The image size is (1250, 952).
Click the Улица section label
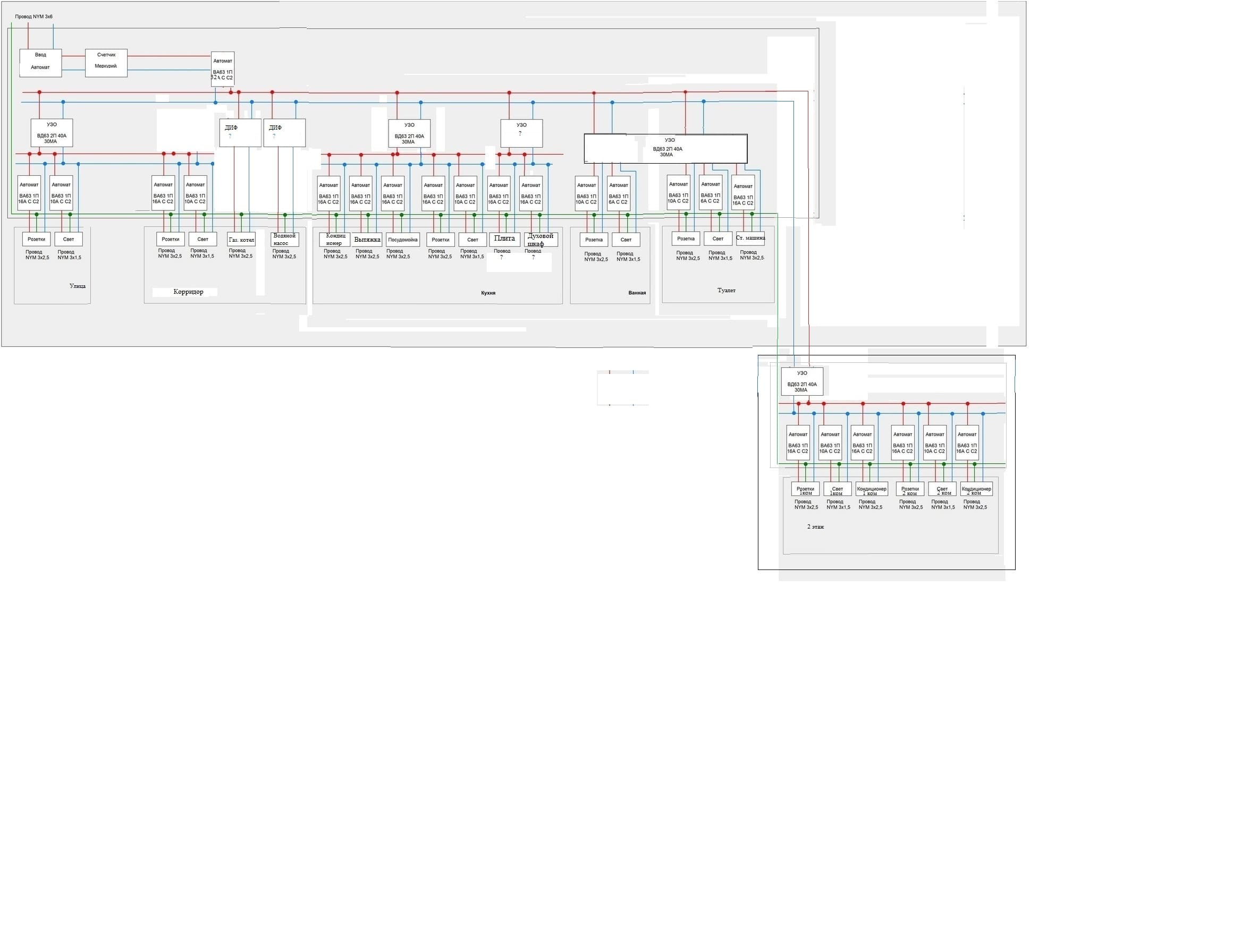[x=78, y=286]
